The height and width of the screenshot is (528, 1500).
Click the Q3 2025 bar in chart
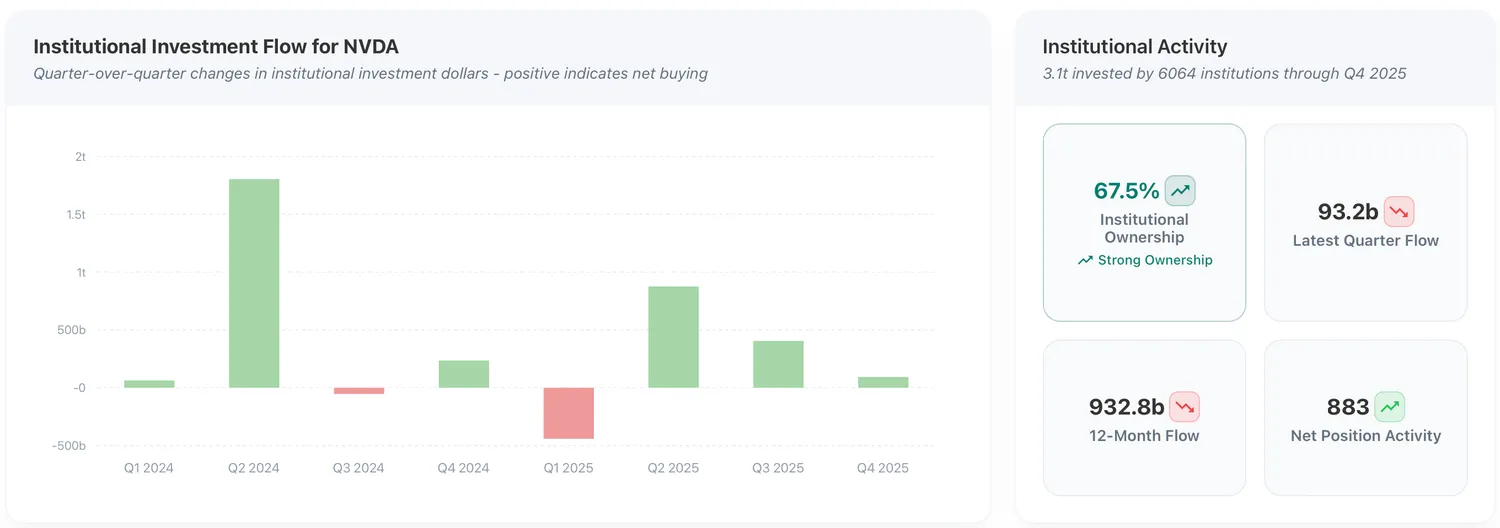tap(778, 364)
